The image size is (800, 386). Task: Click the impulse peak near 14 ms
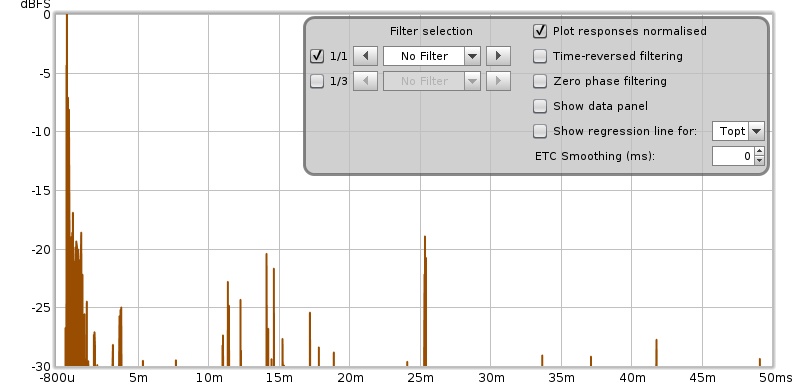(266, 310)
